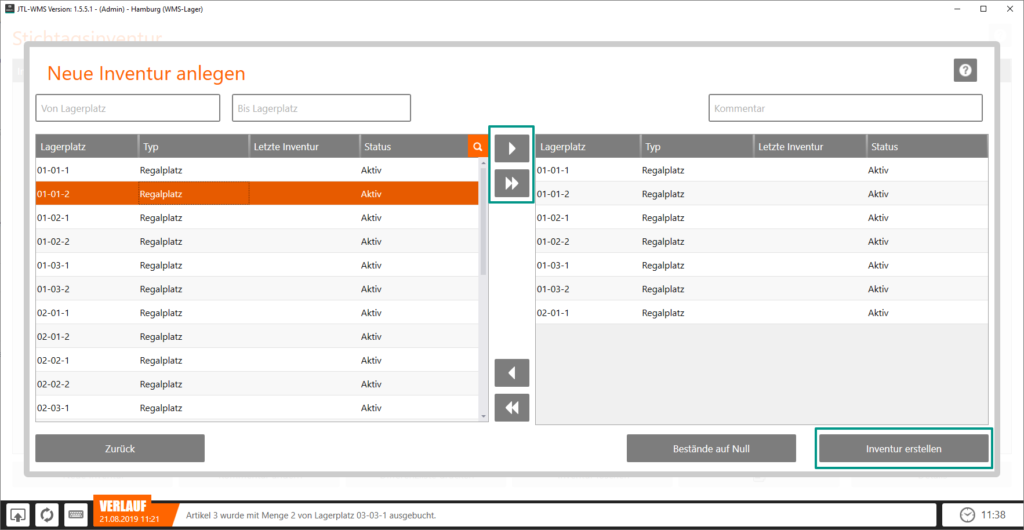The height and width of the screenshot is (530, 1024).
Task: Sort right table by Status column header
Action: 925,147
